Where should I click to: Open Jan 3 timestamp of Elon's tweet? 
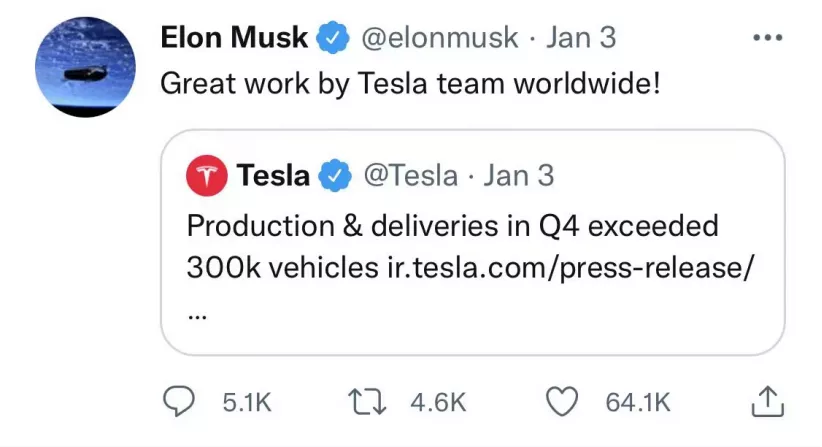(581, 38)
